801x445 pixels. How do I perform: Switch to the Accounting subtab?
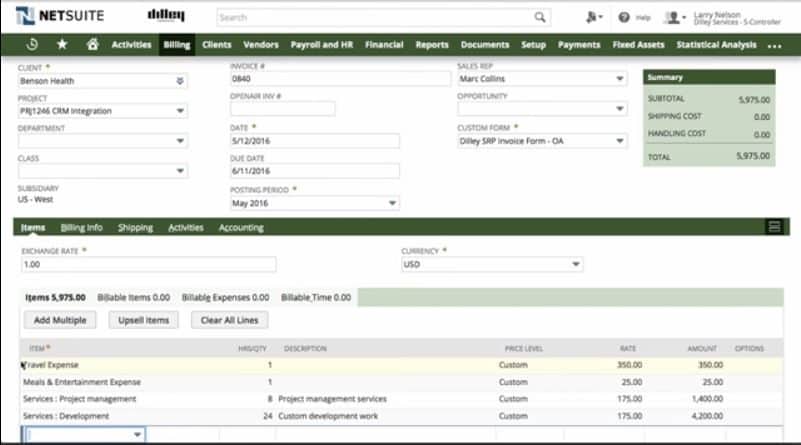pyautogui.click(x=241, y=227)
